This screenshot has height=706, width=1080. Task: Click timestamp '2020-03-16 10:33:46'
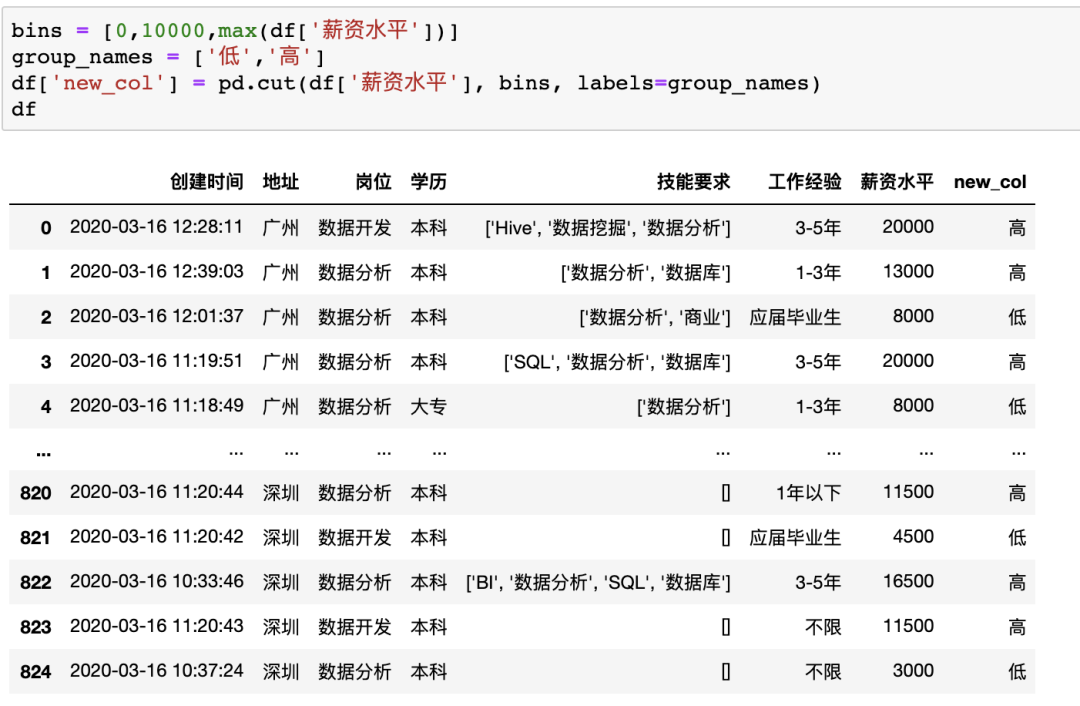pyautogui.click(x=156, y=582)
